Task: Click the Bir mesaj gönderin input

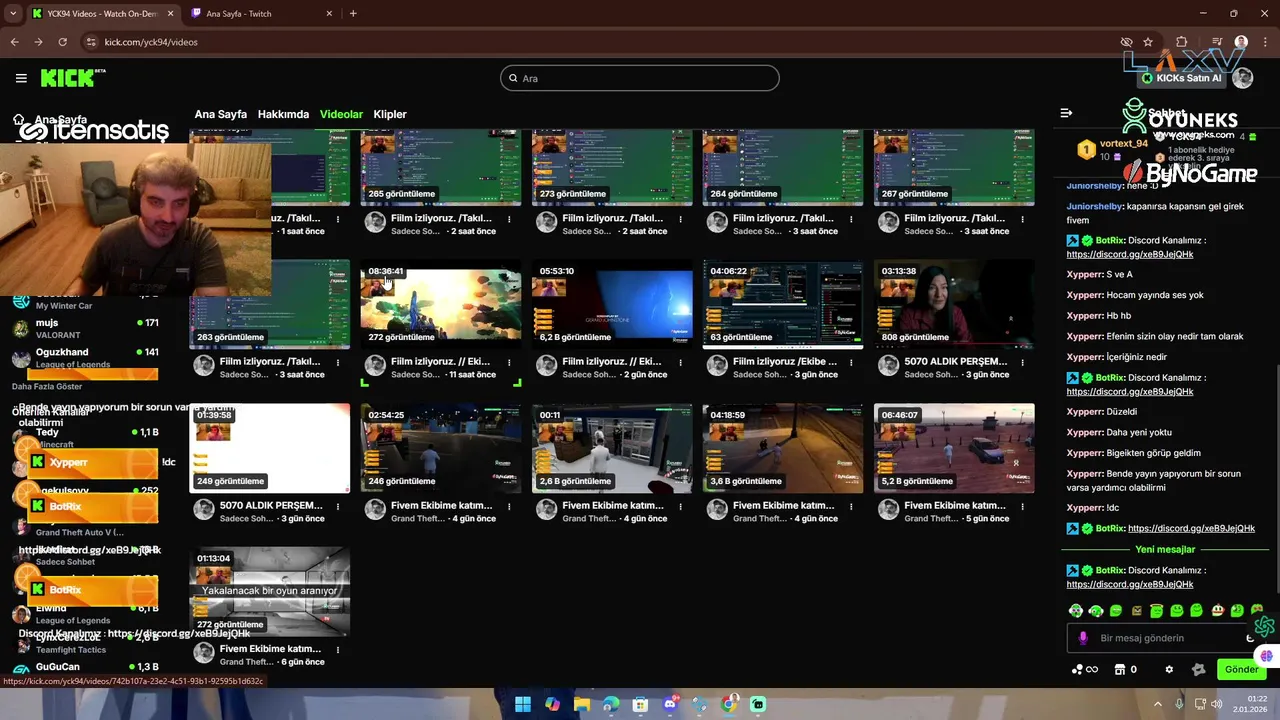Action: pos(1165,638)
